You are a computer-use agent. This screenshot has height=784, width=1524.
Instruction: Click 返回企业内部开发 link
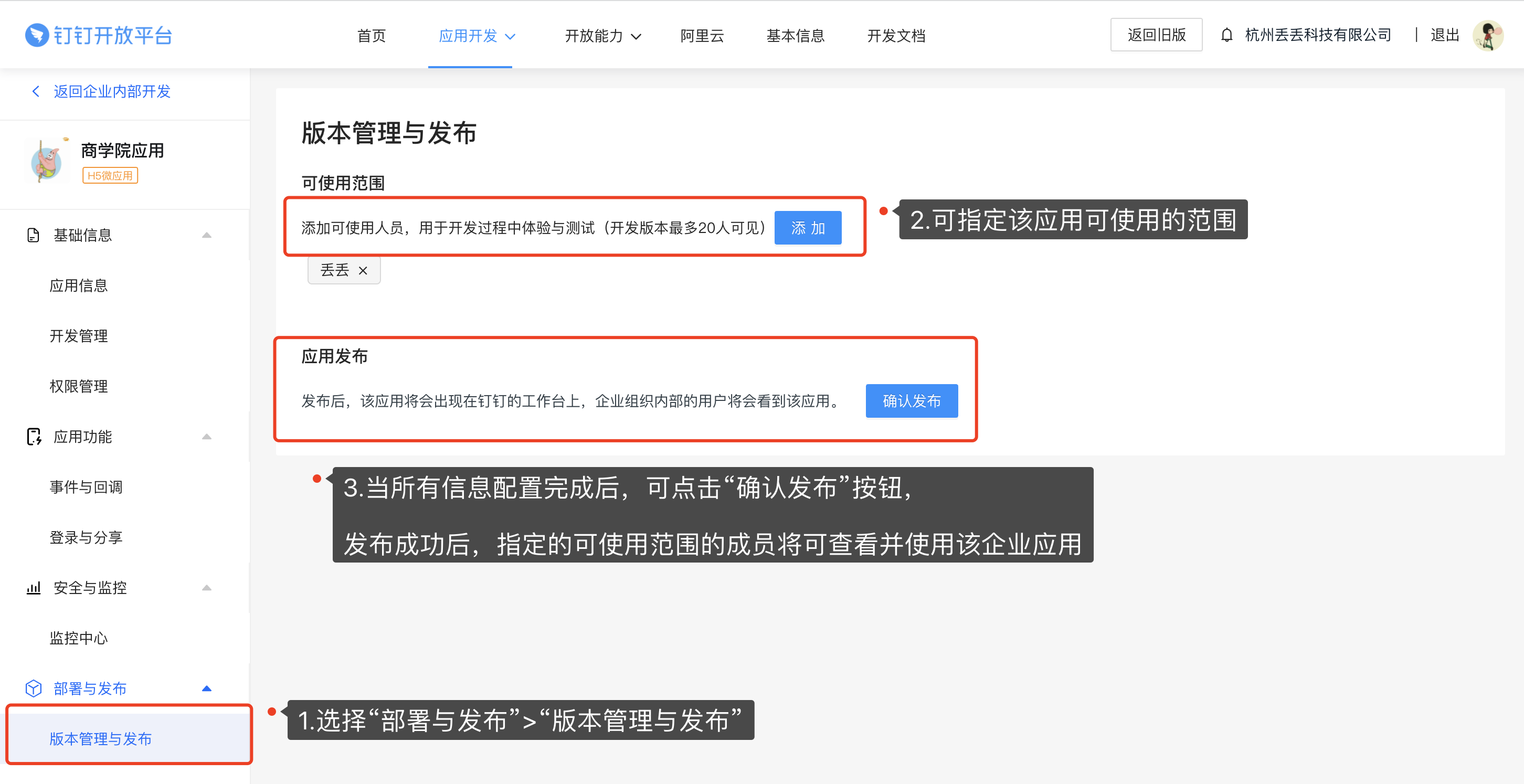[x=112, y=91]
